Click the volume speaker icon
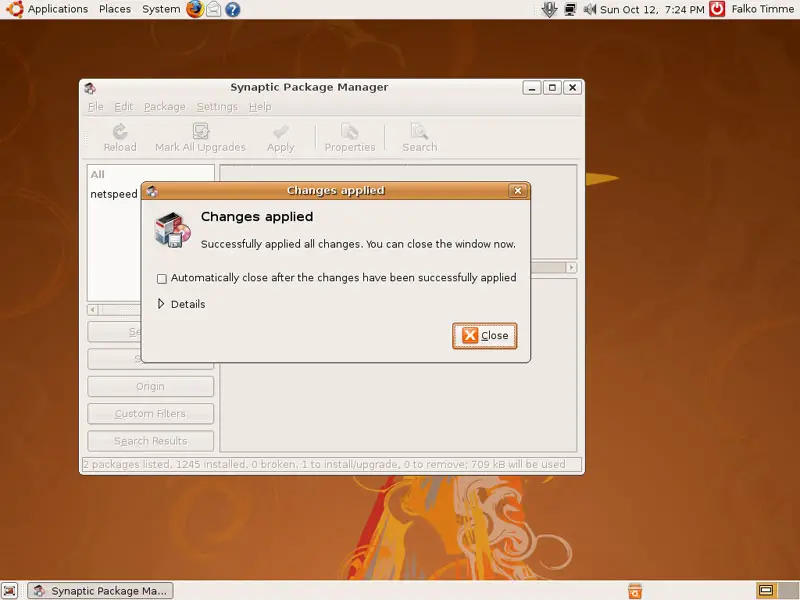800x600 pixels. click(590, 9)
